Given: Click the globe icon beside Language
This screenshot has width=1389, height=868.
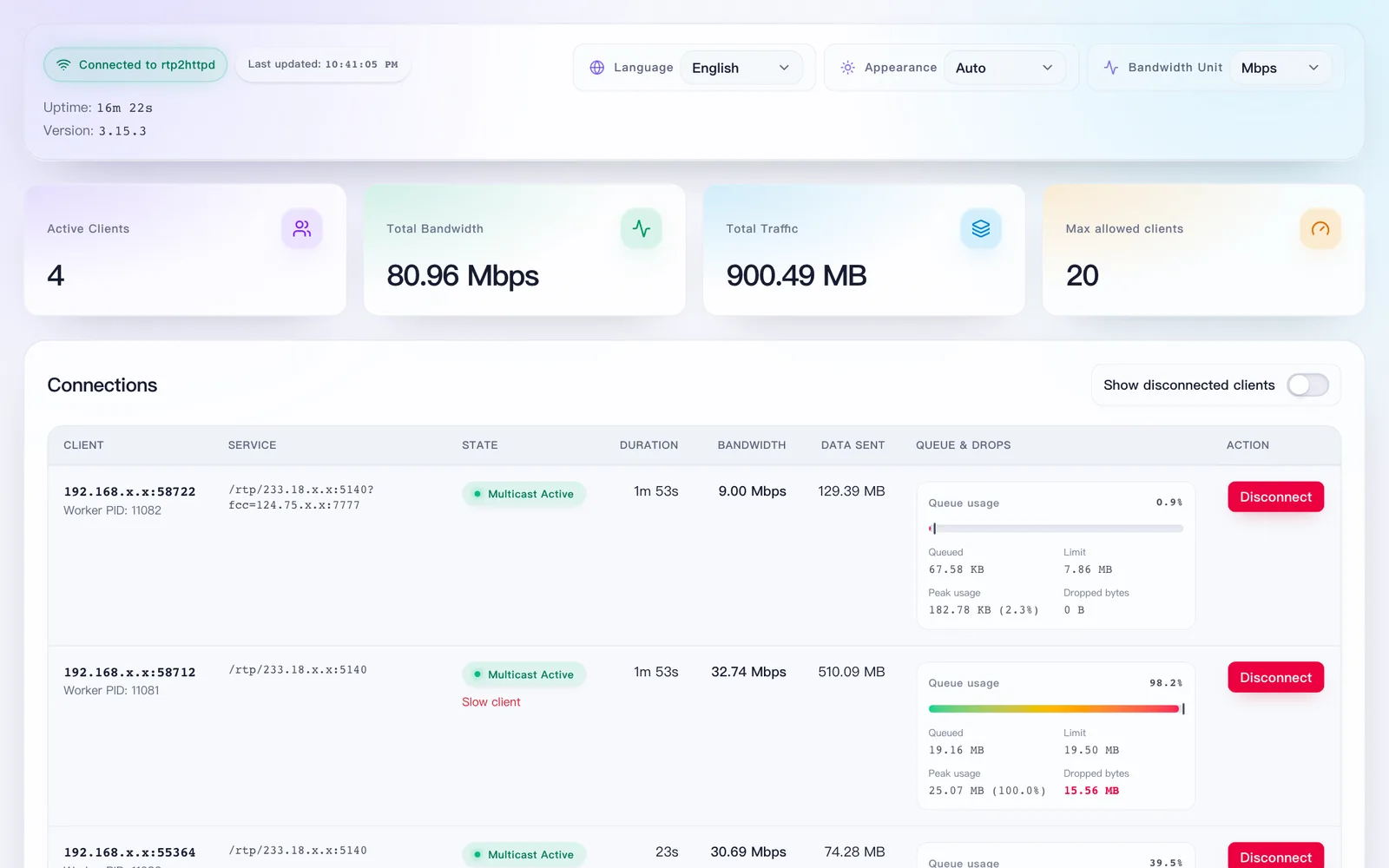Looking at the screenshot, I should pos(597,68).
